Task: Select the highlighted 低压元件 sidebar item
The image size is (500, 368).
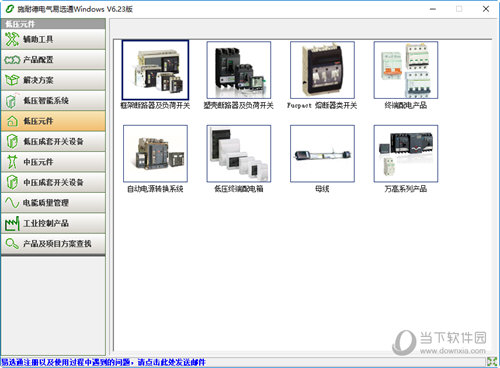Action: click(53, 121)
